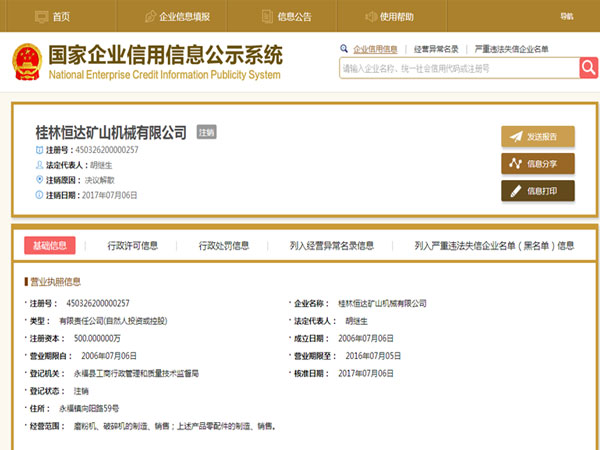Viewport: 600px width, 450px height.
Task: Open the 信息公告 menu item
Action: click(x=295, y=17)
